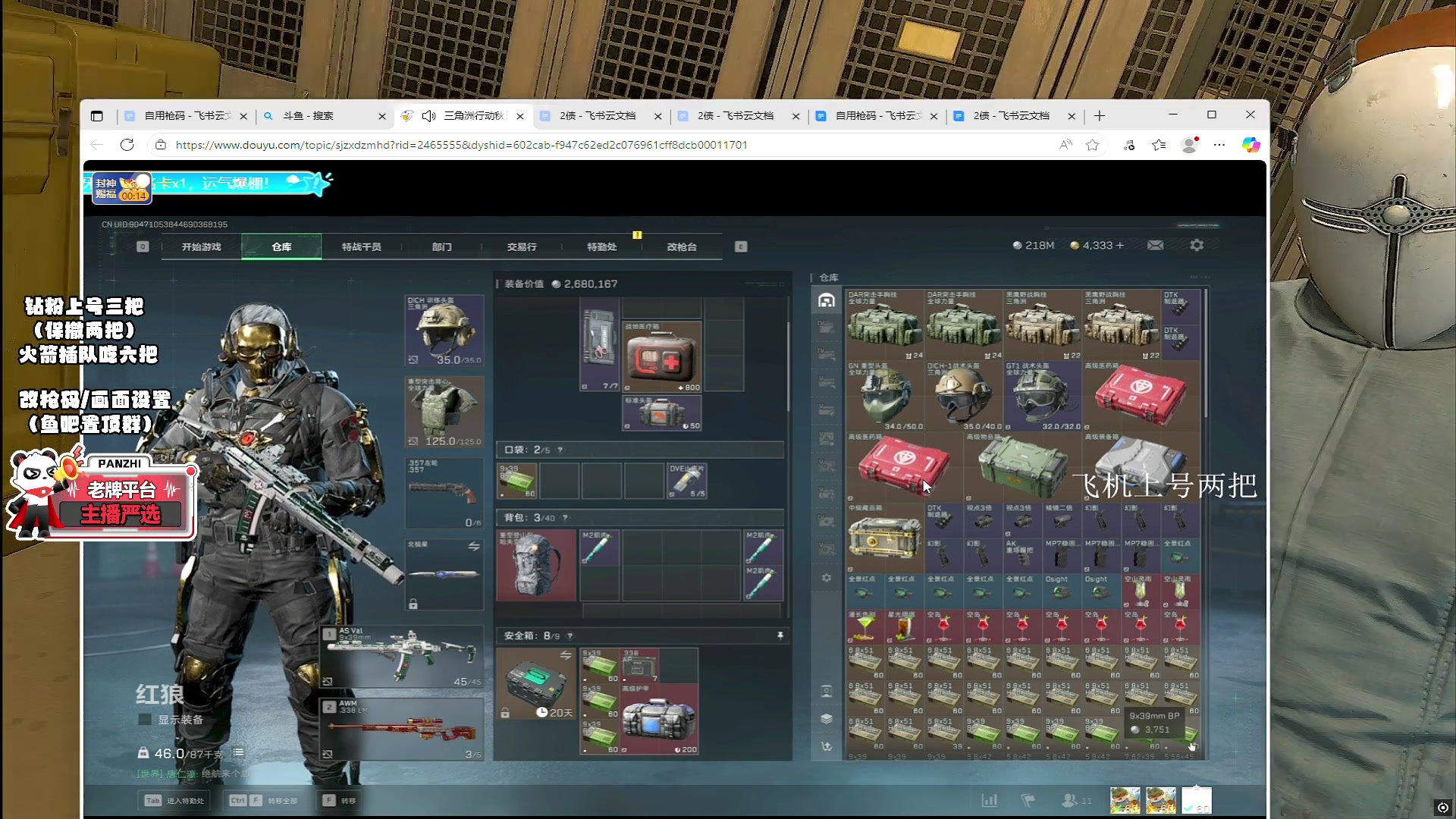Screen dimensions: 1456x819
Task: Click the F 转移 button
Action: point(339,801)
